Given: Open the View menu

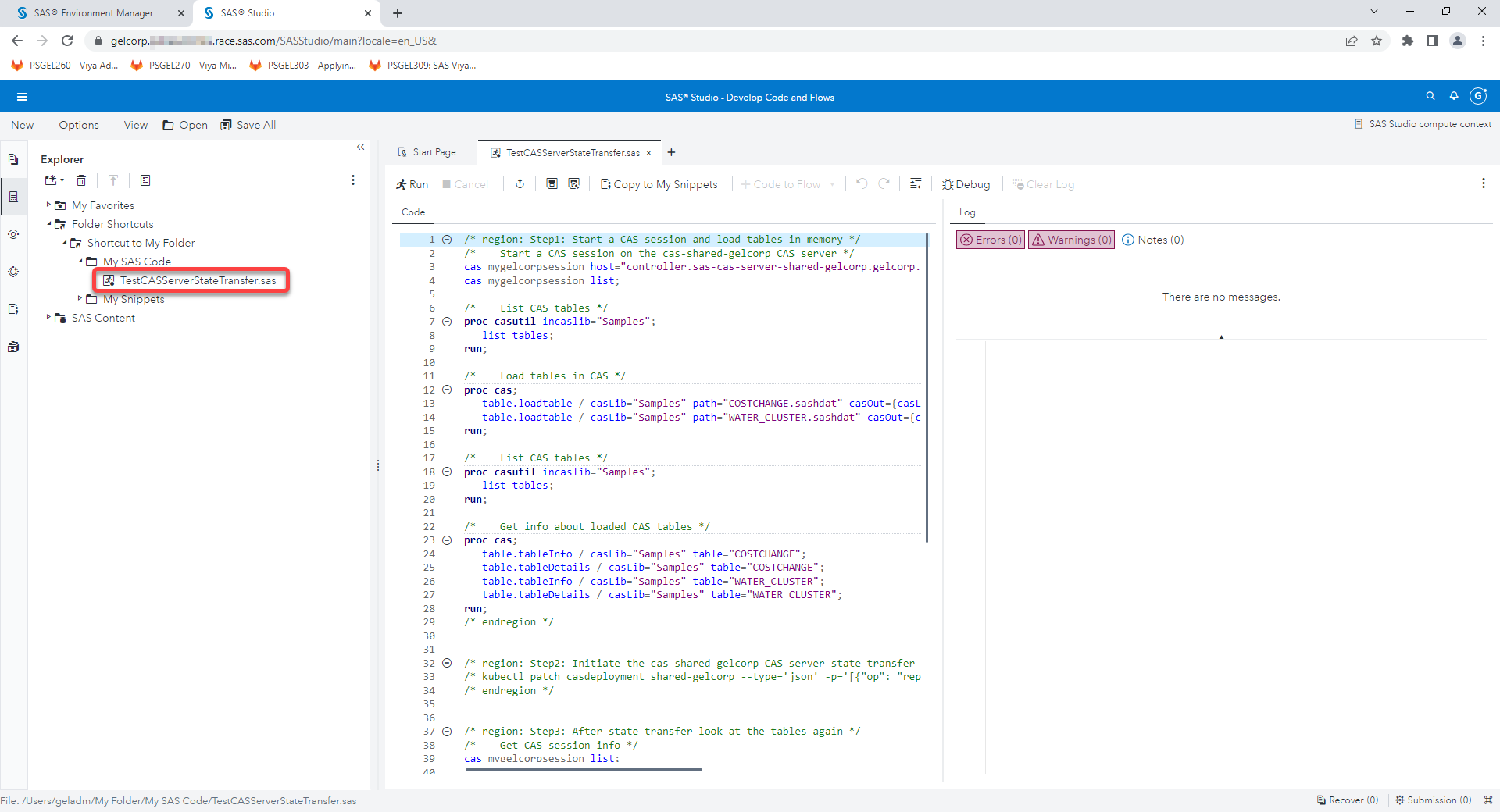Looking at the screenshot, I should pyautogui.click(x=135, y=125).
